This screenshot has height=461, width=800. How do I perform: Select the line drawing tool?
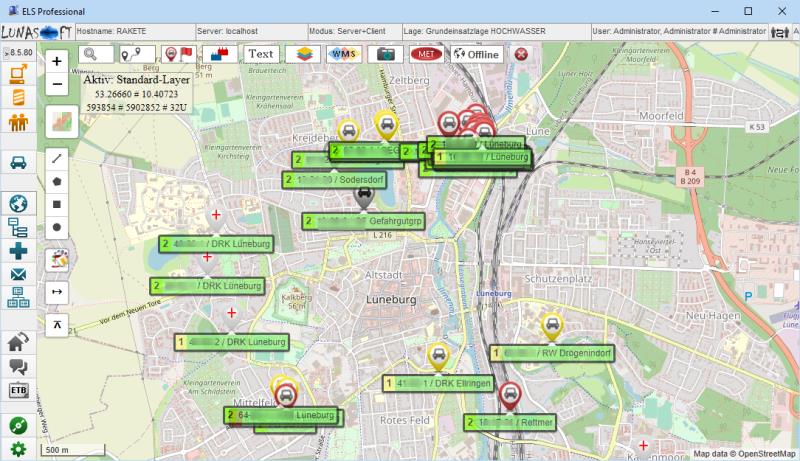[x=57, y=159]
